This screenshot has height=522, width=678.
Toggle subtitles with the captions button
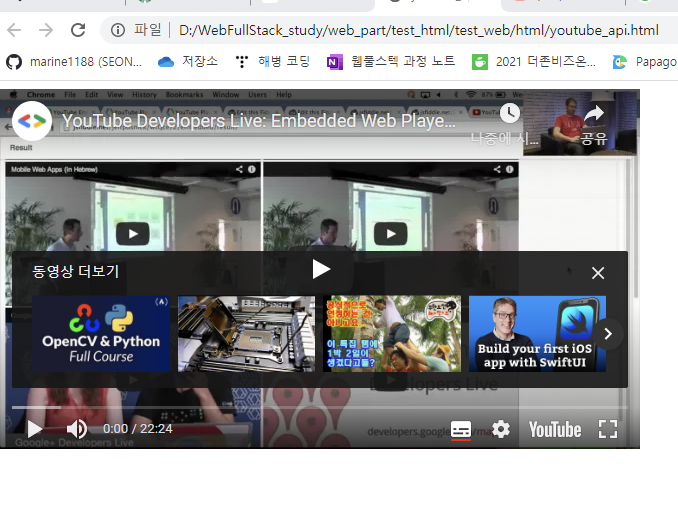pos(461,429)
